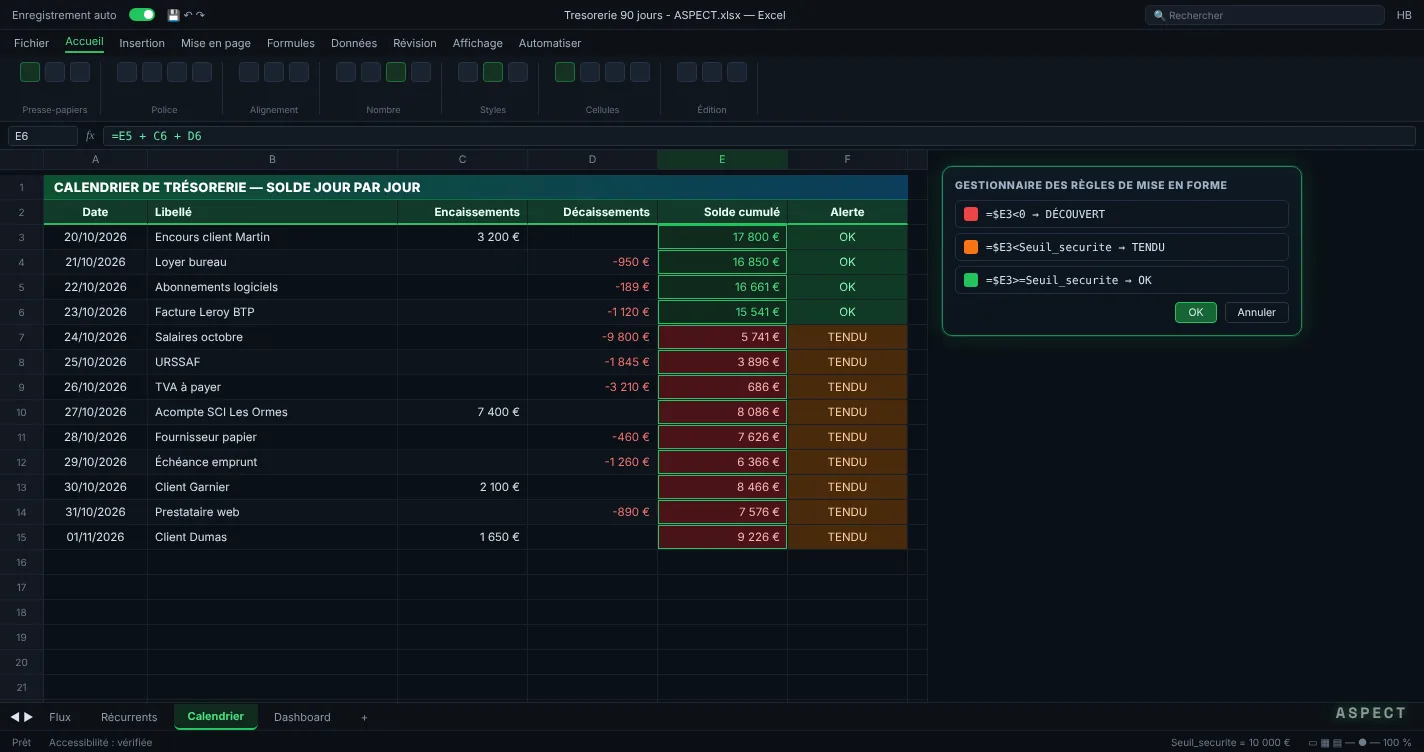
Task: Click into the formula bar with =E5 + C6 + D6
Action: 759,136
